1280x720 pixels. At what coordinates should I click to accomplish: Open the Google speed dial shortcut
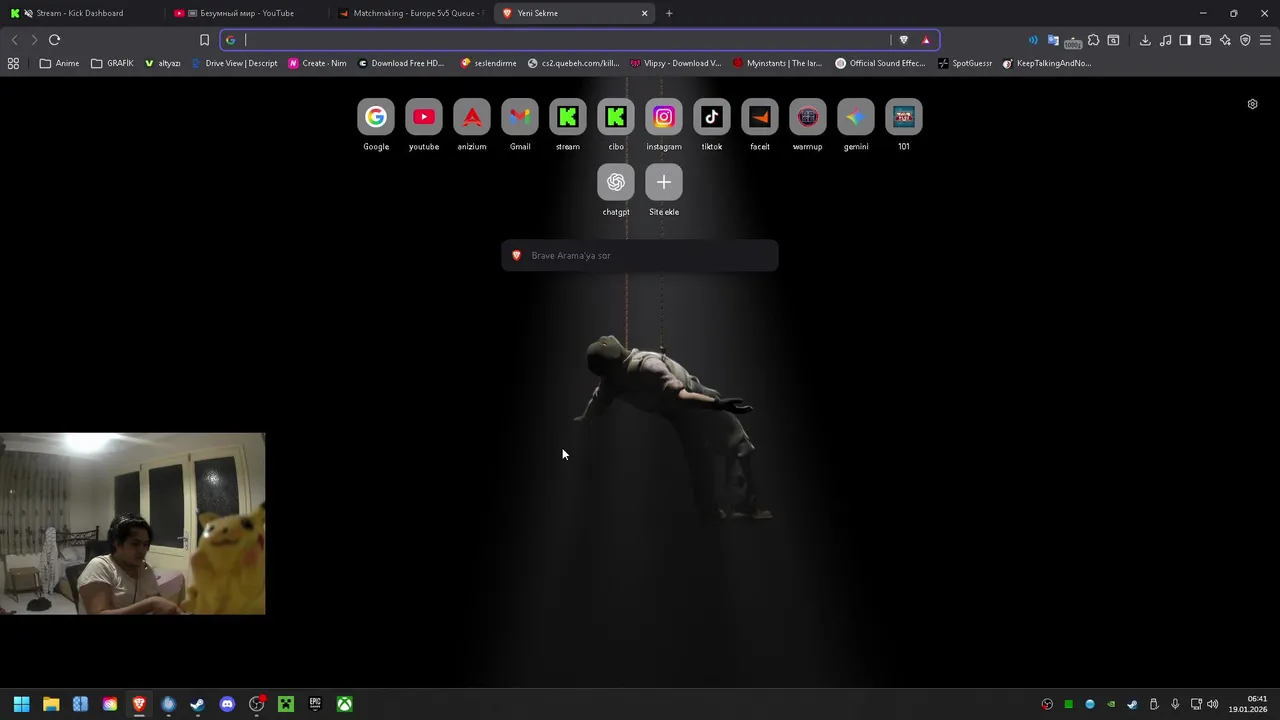[376, 117]
